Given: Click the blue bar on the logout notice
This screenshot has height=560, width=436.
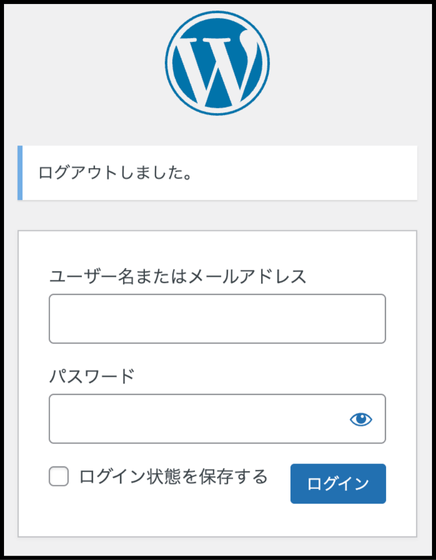Looking at the screenshot, I should tap(20, 173).
